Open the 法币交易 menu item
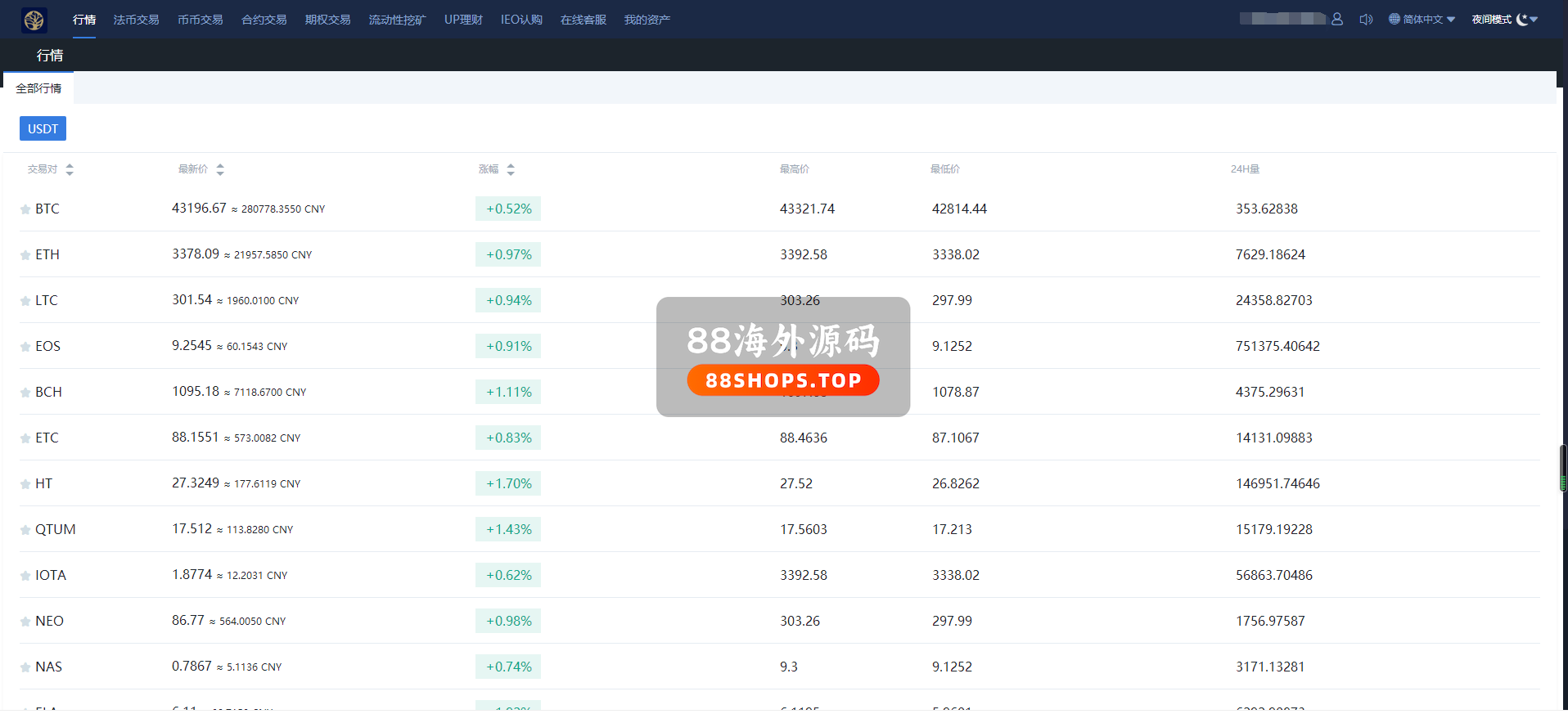Screen dimensions: 1568x714 tap(136, 20)
